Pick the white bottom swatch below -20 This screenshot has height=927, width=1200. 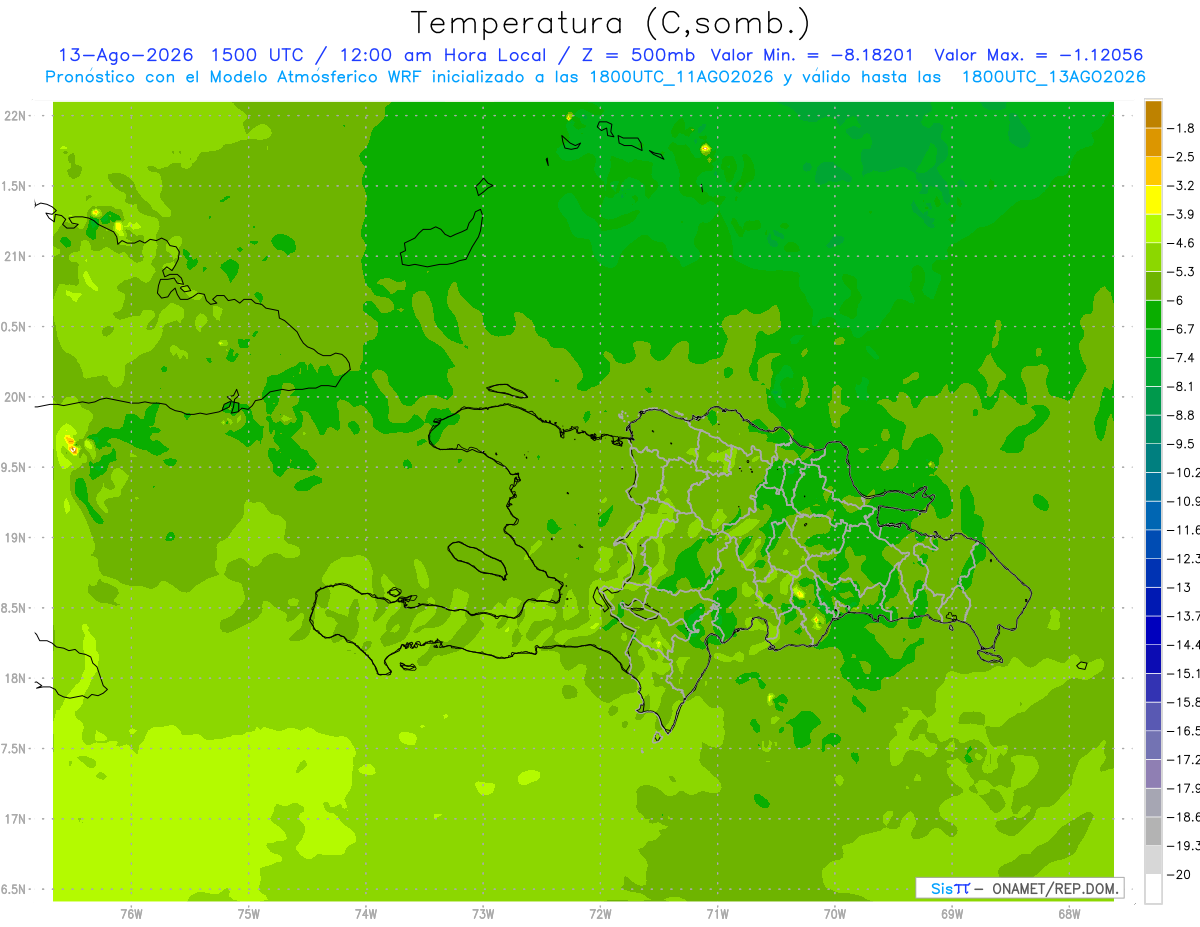pos(1153,889)
